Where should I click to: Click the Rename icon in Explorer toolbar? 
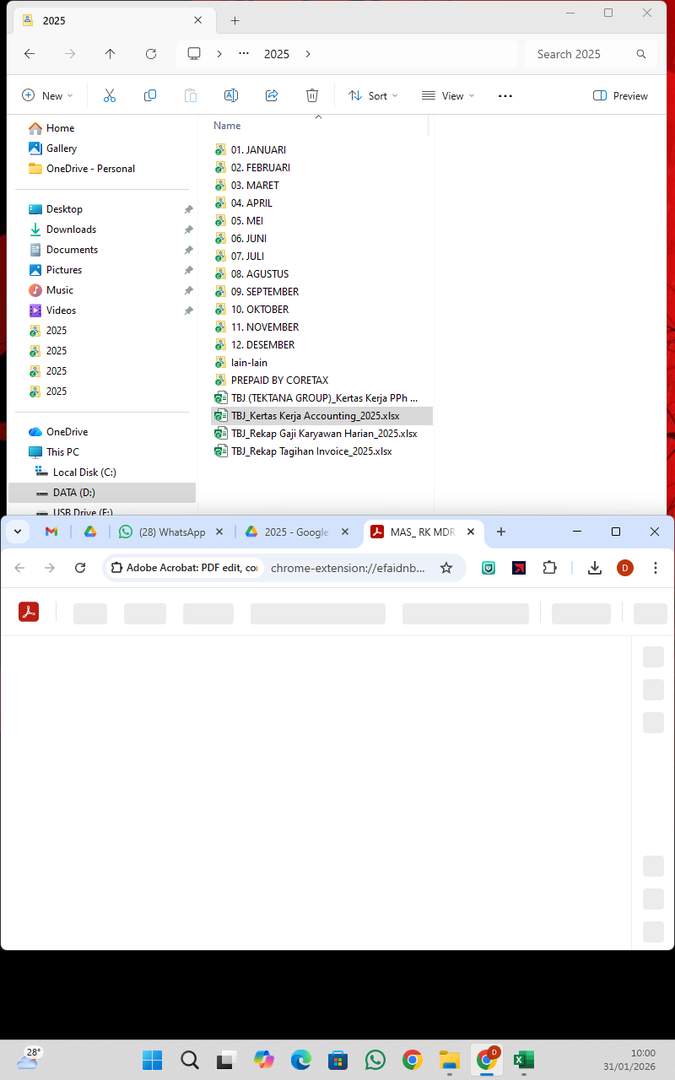[x=231, y=96]
